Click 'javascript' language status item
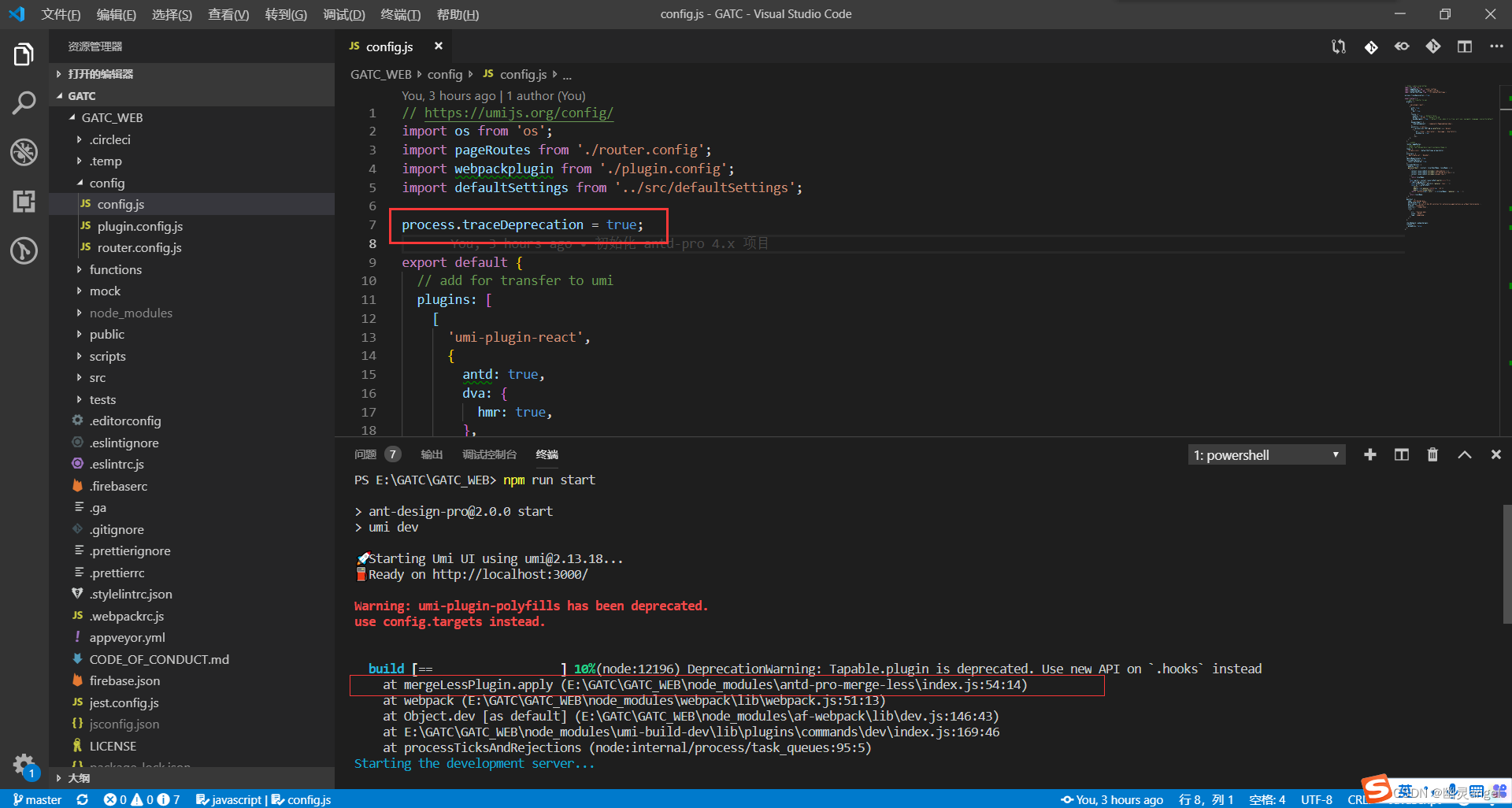 point(228,799)
